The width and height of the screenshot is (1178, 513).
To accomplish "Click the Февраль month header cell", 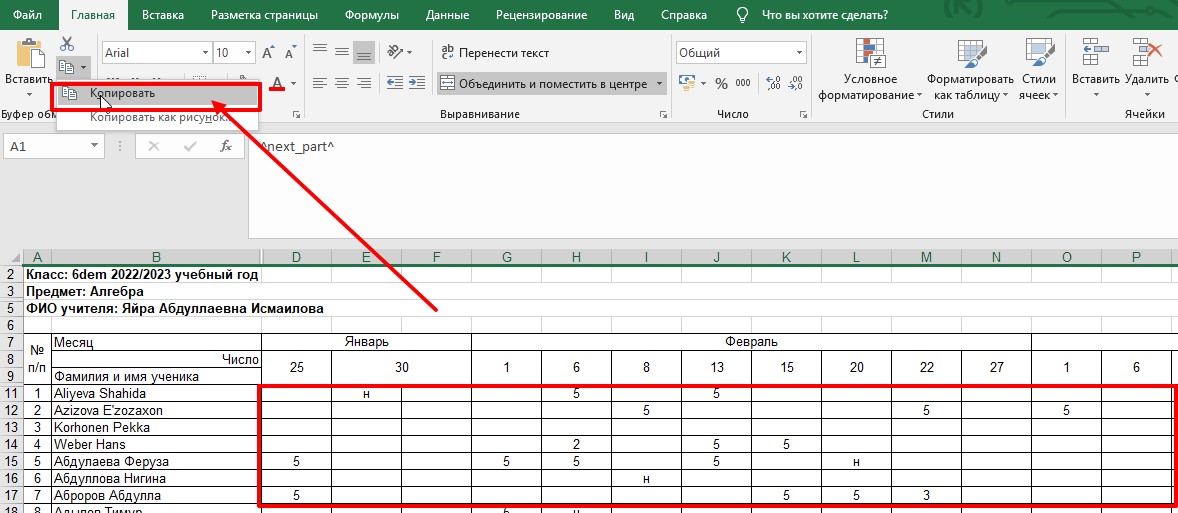I will point(751,342).
